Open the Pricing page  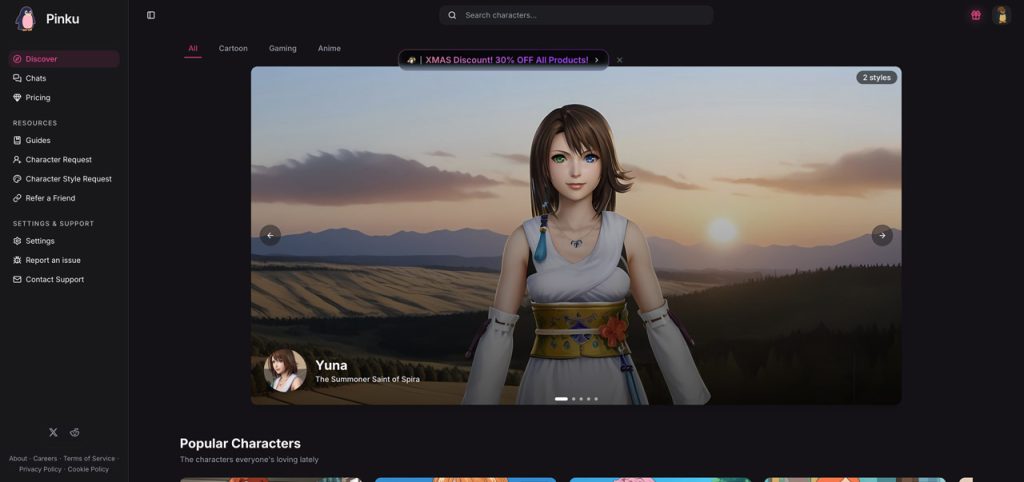coord(38,98)
